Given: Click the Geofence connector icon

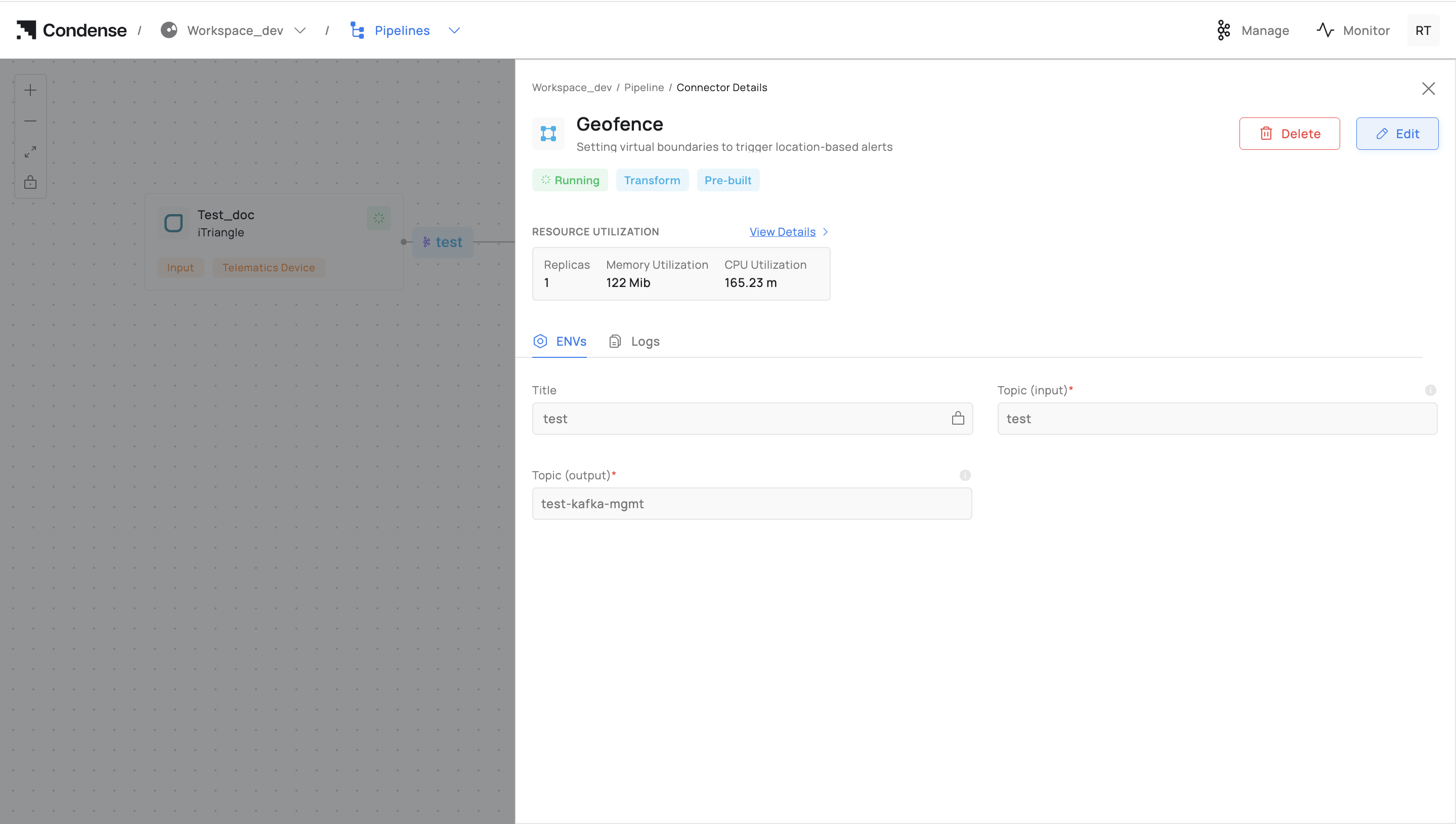Looking at the screenshot, I should pyautogui.click(x=548, y=134).
